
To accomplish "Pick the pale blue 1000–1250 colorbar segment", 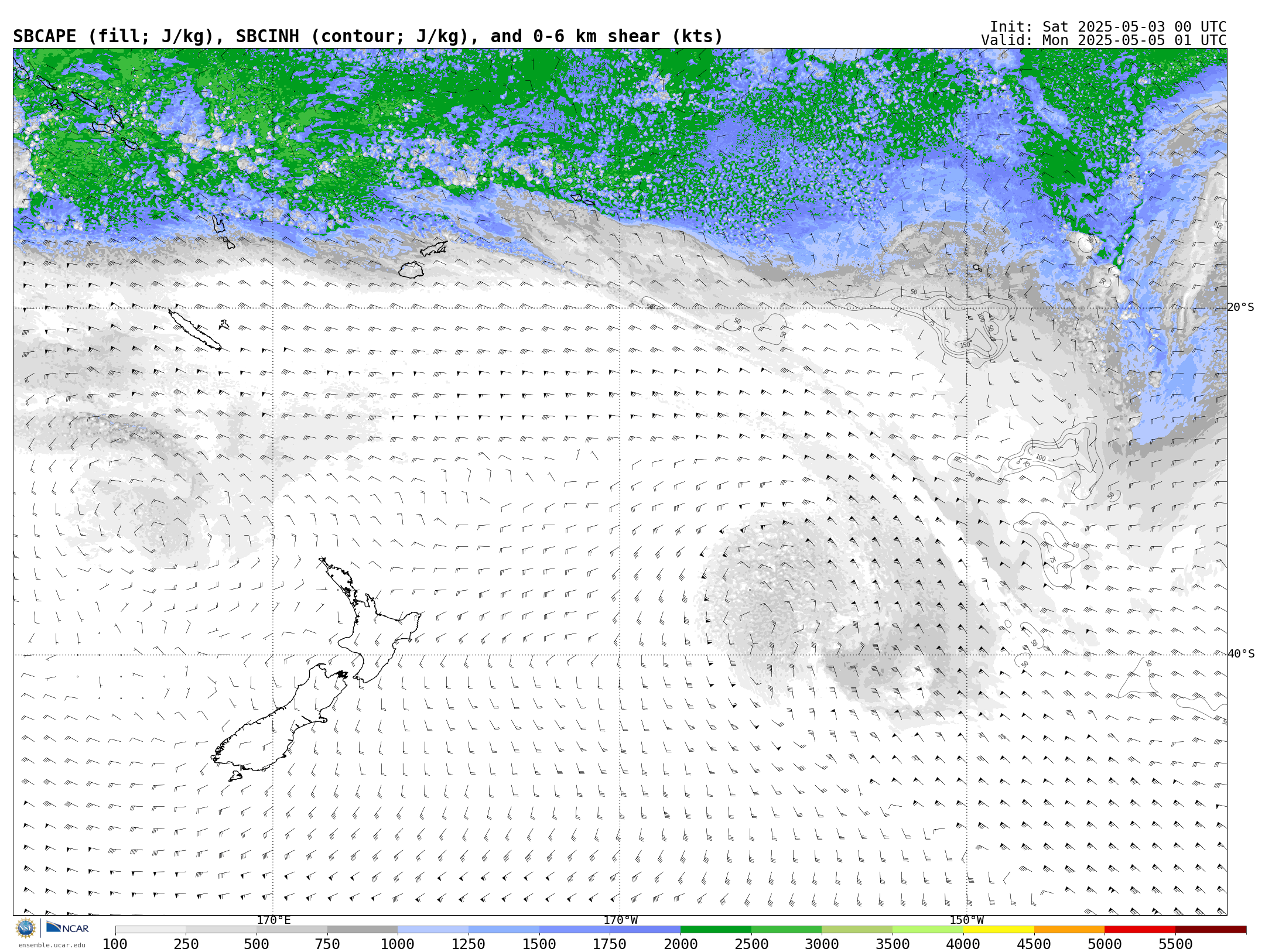I will coord(433,930).
